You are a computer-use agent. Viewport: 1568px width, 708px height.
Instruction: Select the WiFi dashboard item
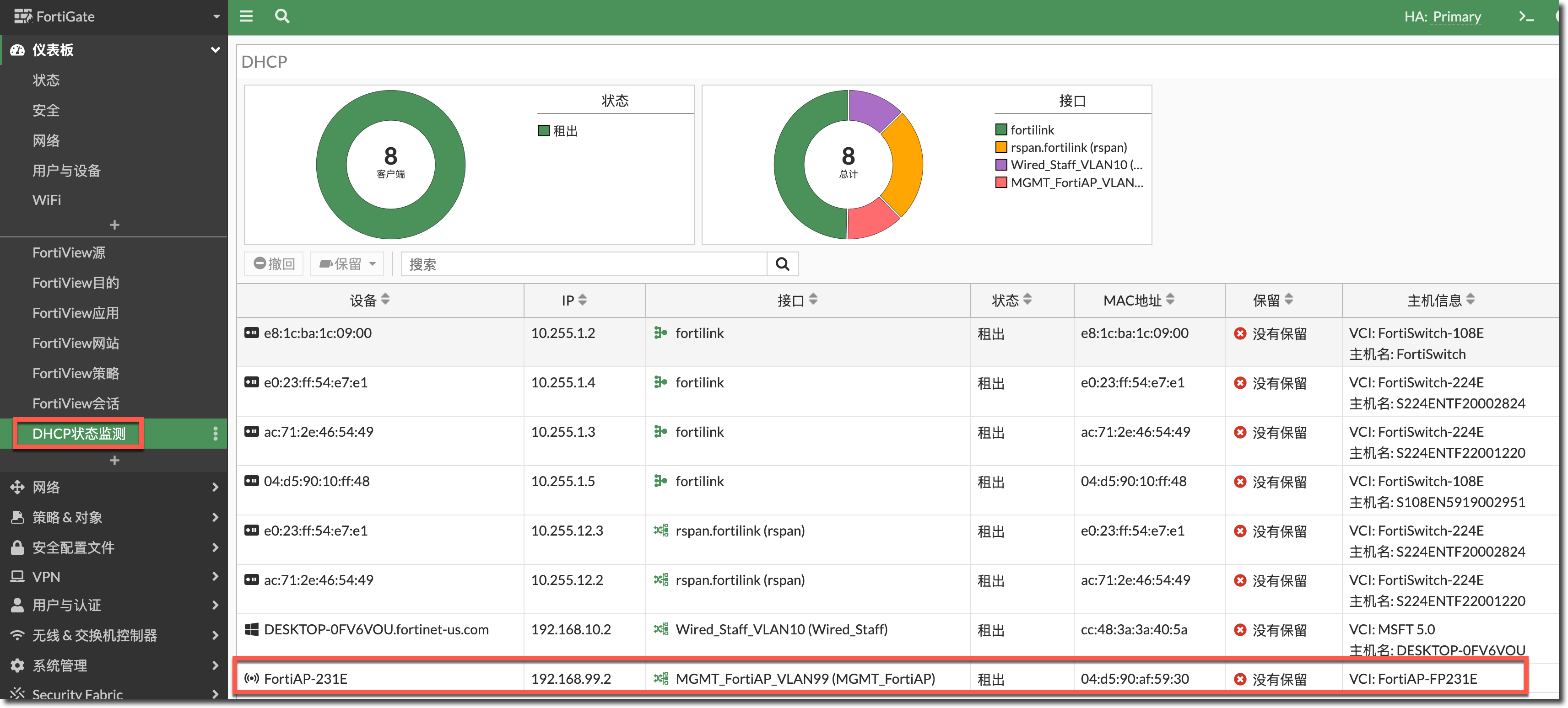47,200
